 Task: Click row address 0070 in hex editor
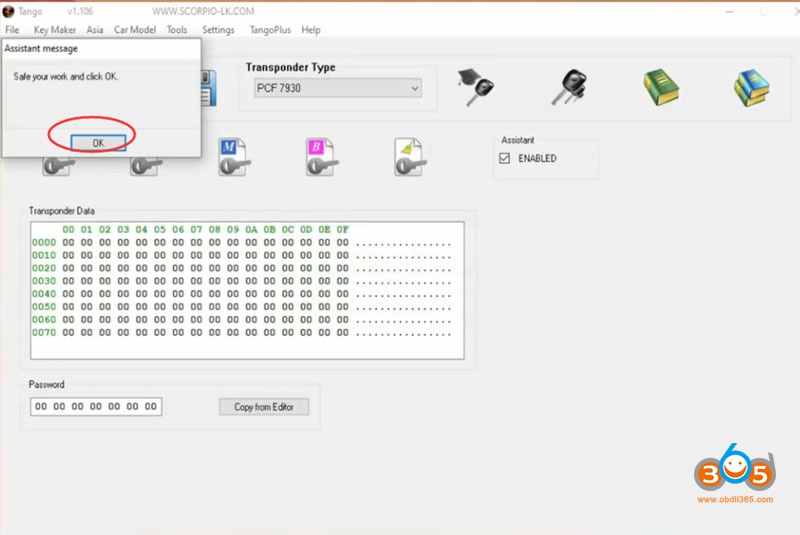[44, 333]
